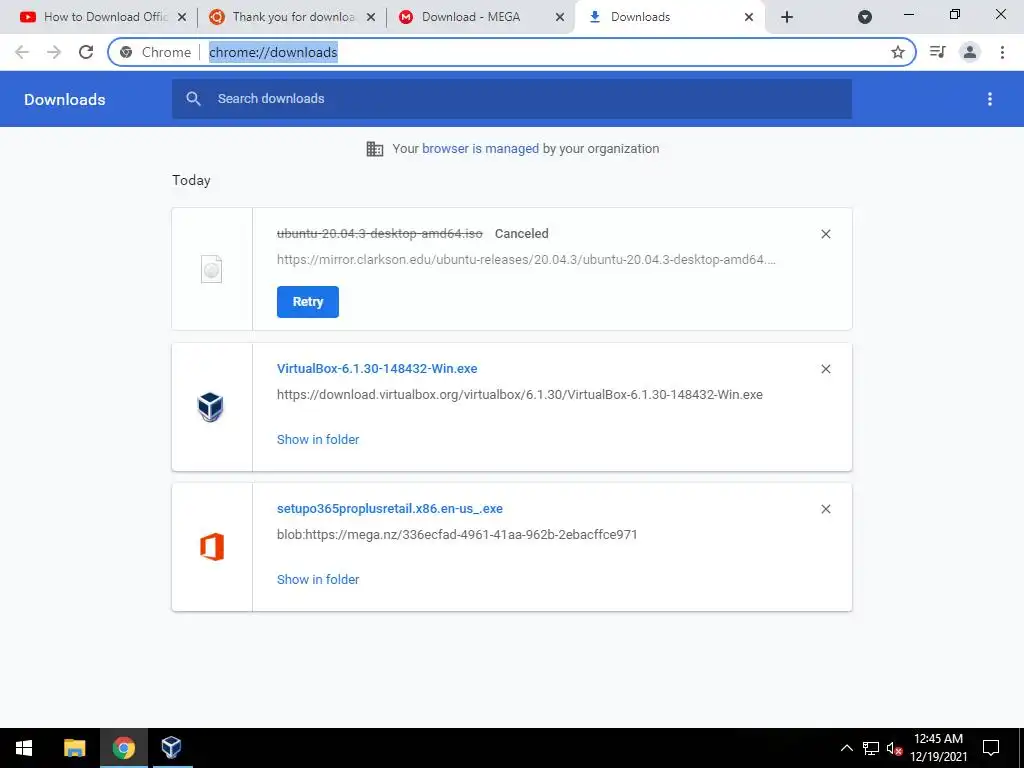Open the network status tray icon
This screenshot has width=1024, height=768.
click(871, 748)
